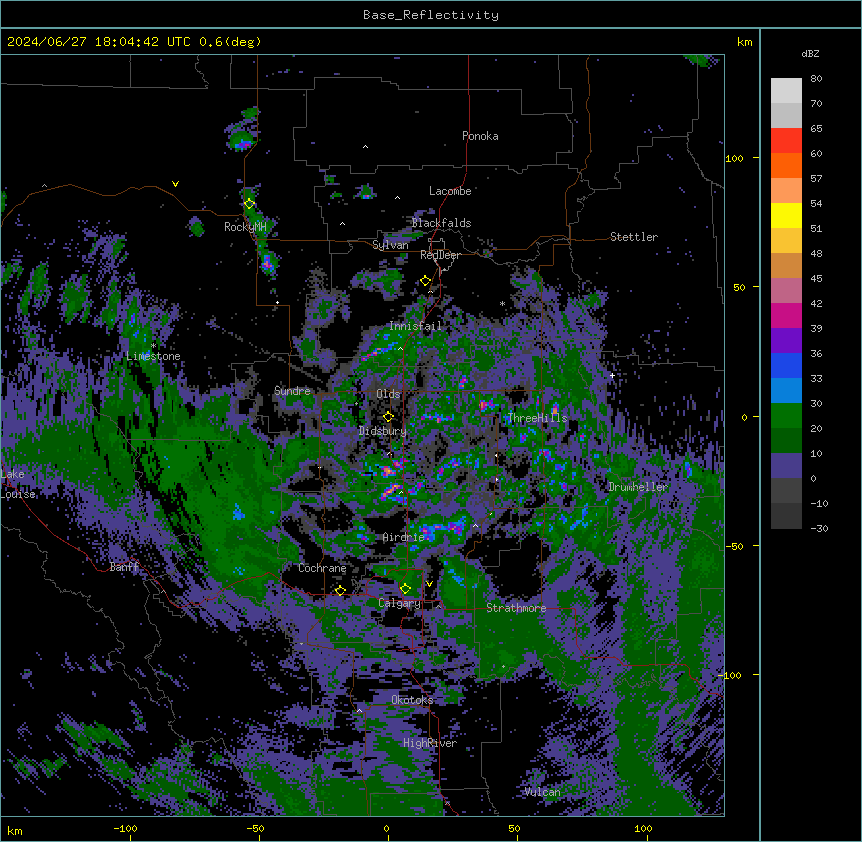Click the yellow diamond marker above Calgary label
Viewport: 862px width, 842px height.
click(405, 589)
